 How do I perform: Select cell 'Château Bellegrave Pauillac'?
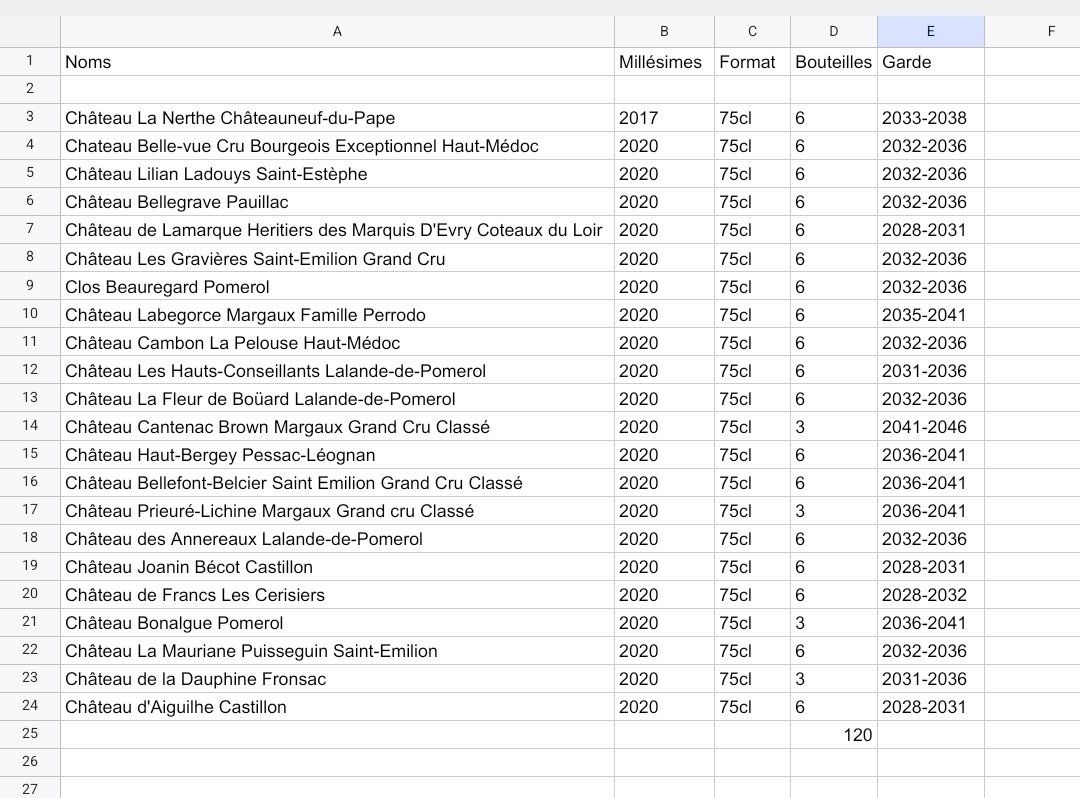coord(337,202)
